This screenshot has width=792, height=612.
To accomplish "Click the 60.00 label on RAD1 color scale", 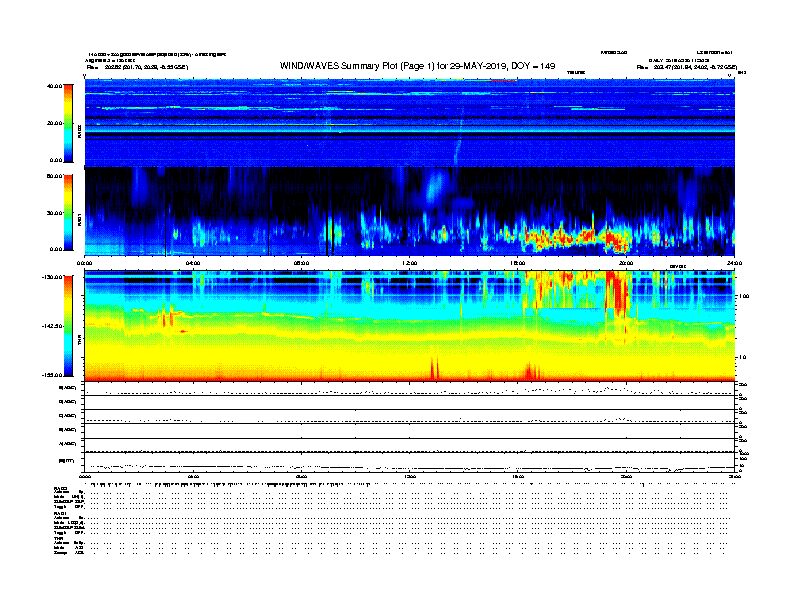I will click(54, 176).
